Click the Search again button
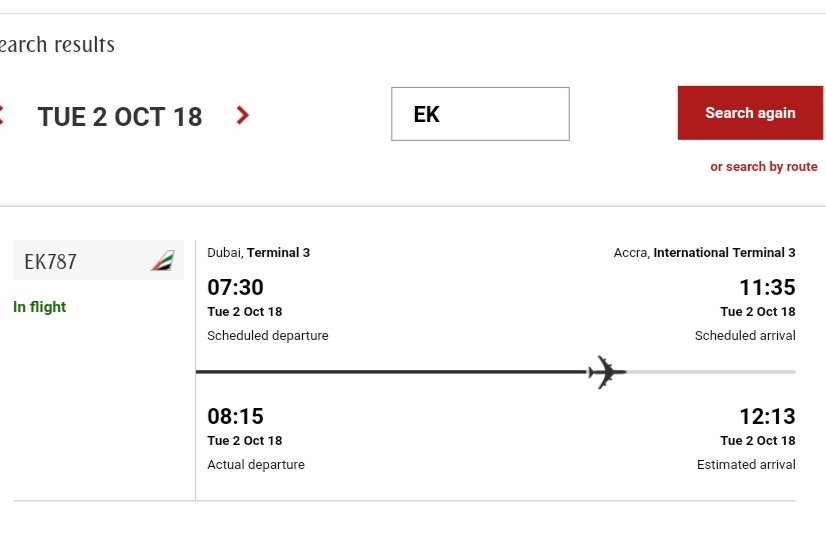826x558 pixels. point(750,113)
